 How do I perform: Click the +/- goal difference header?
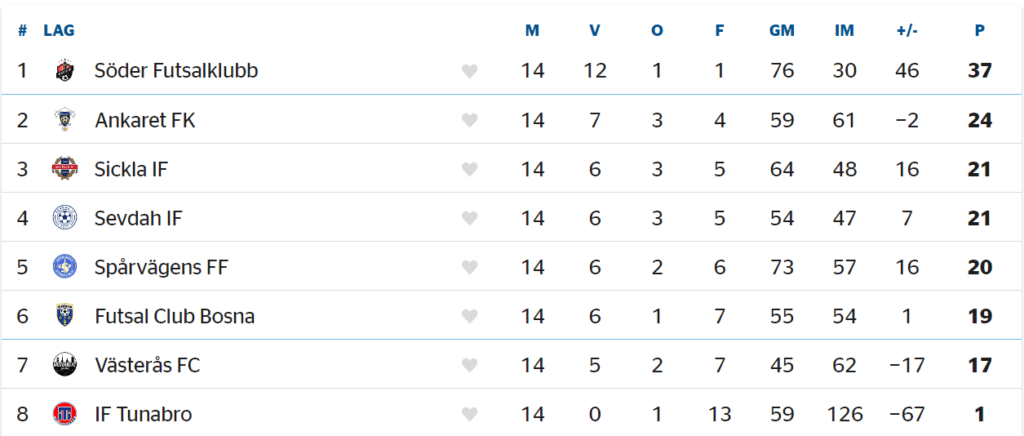point(906,30)
